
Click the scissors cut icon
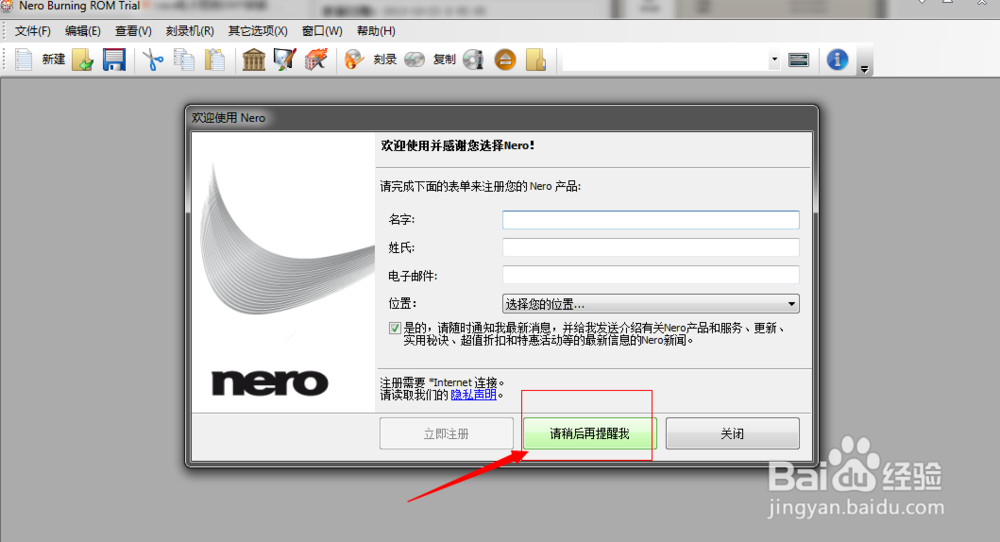pyautogui.click(x=152, y=60)
